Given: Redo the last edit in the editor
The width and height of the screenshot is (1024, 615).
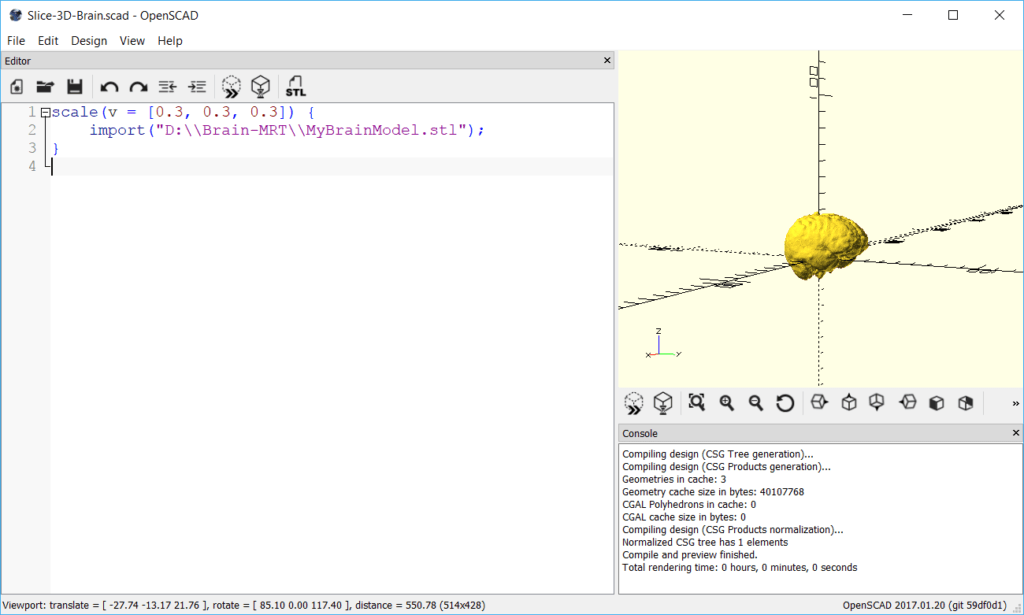Looking at the screenshot, I should coord(138,87).
